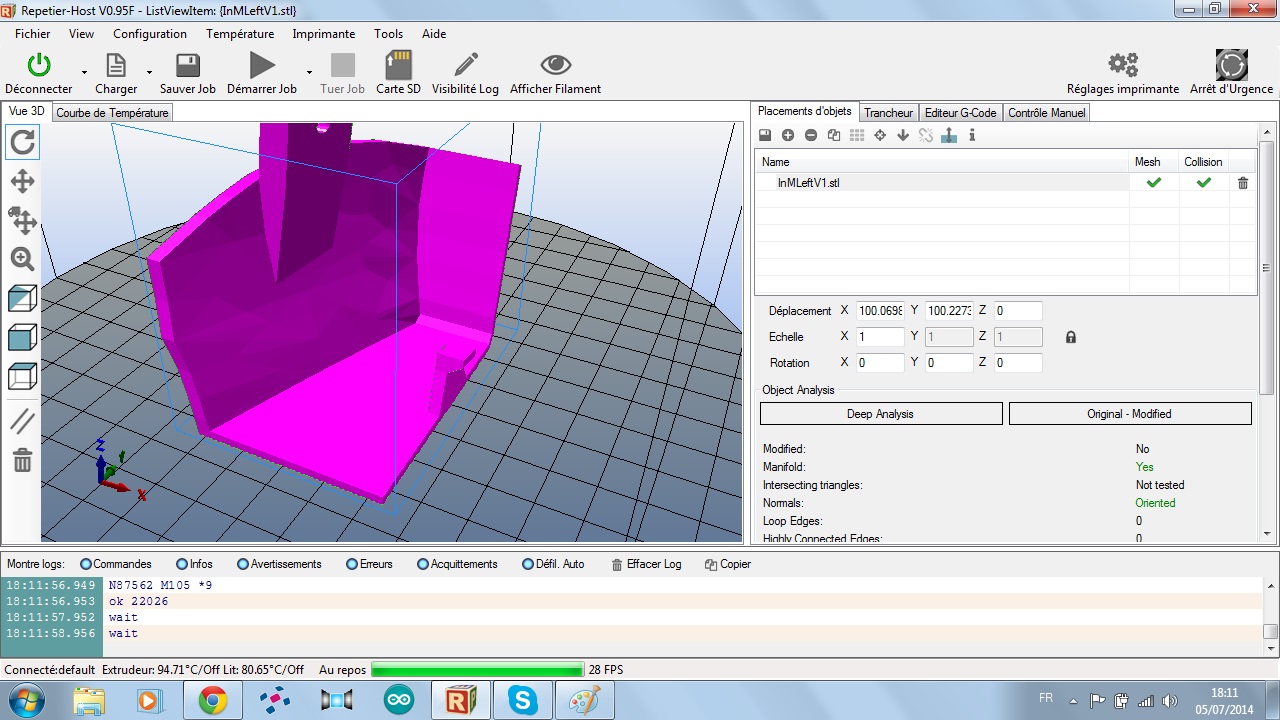Image resolution: width=1280 pixels, height=720 pixels.
Task: Click the Deep Analysis button
Action: (881, 414)
